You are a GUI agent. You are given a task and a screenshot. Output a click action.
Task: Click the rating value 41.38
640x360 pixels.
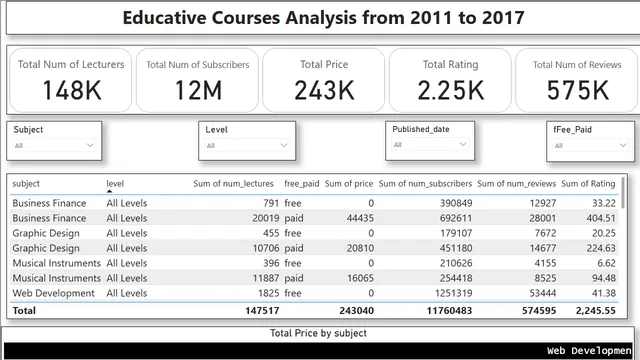(604, 293)
